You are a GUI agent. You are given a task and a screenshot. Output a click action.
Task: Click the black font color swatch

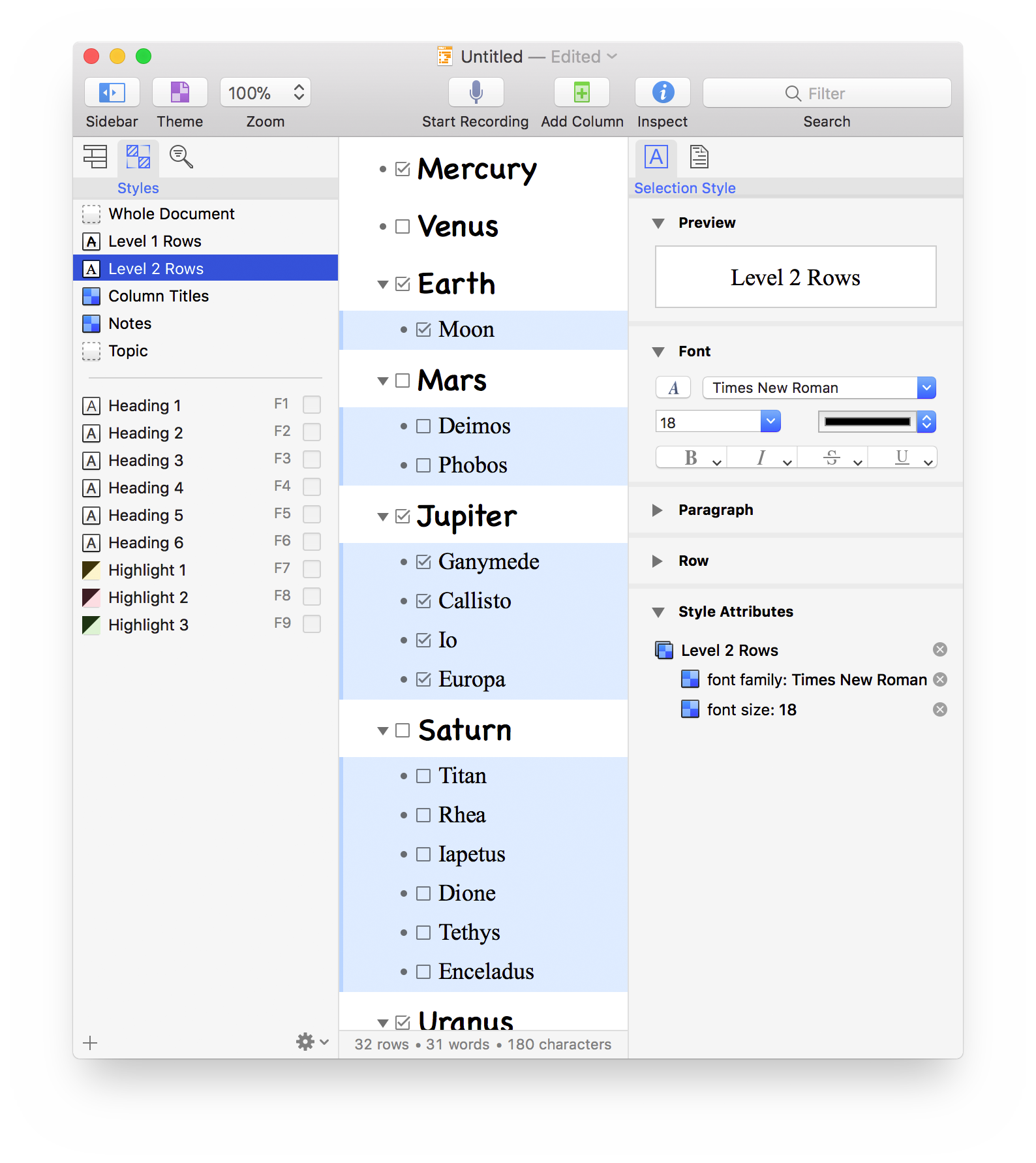click(868, 422)
